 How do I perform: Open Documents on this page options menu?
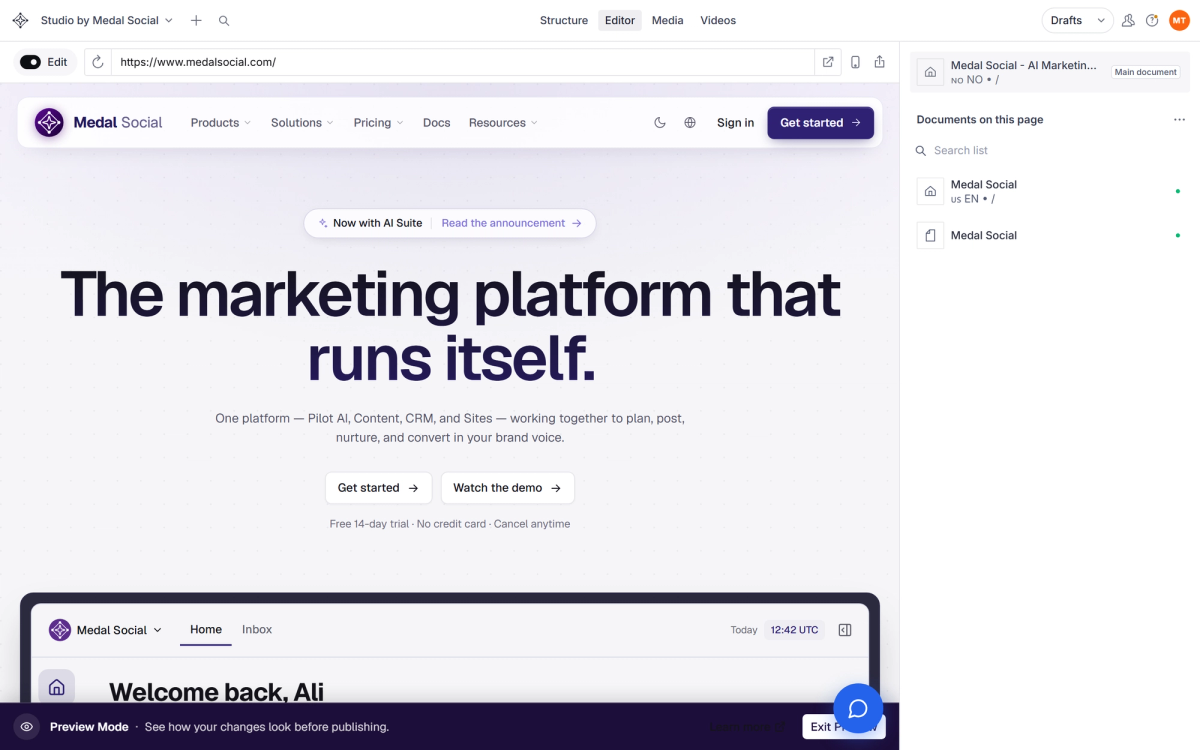pos(1179,120)
